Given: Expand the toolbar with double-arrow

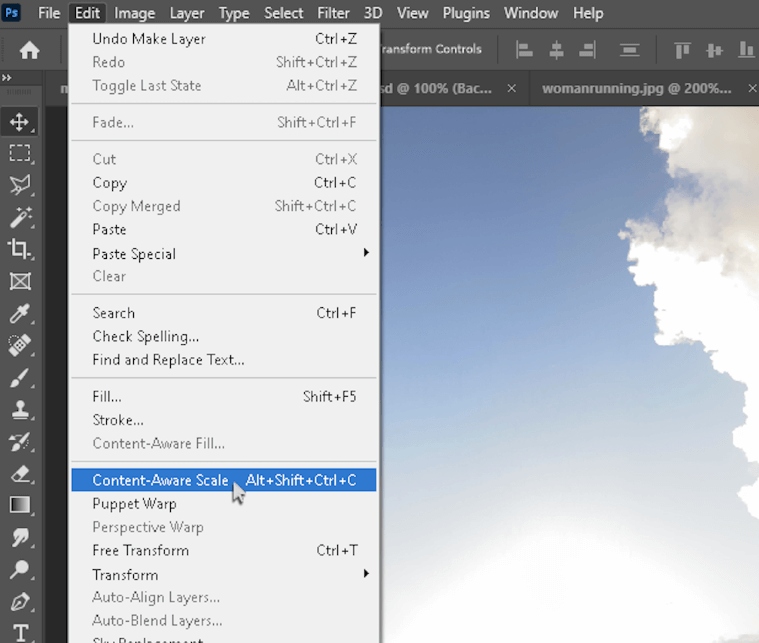Looking at the screenshot, I should tap(7, 77).
